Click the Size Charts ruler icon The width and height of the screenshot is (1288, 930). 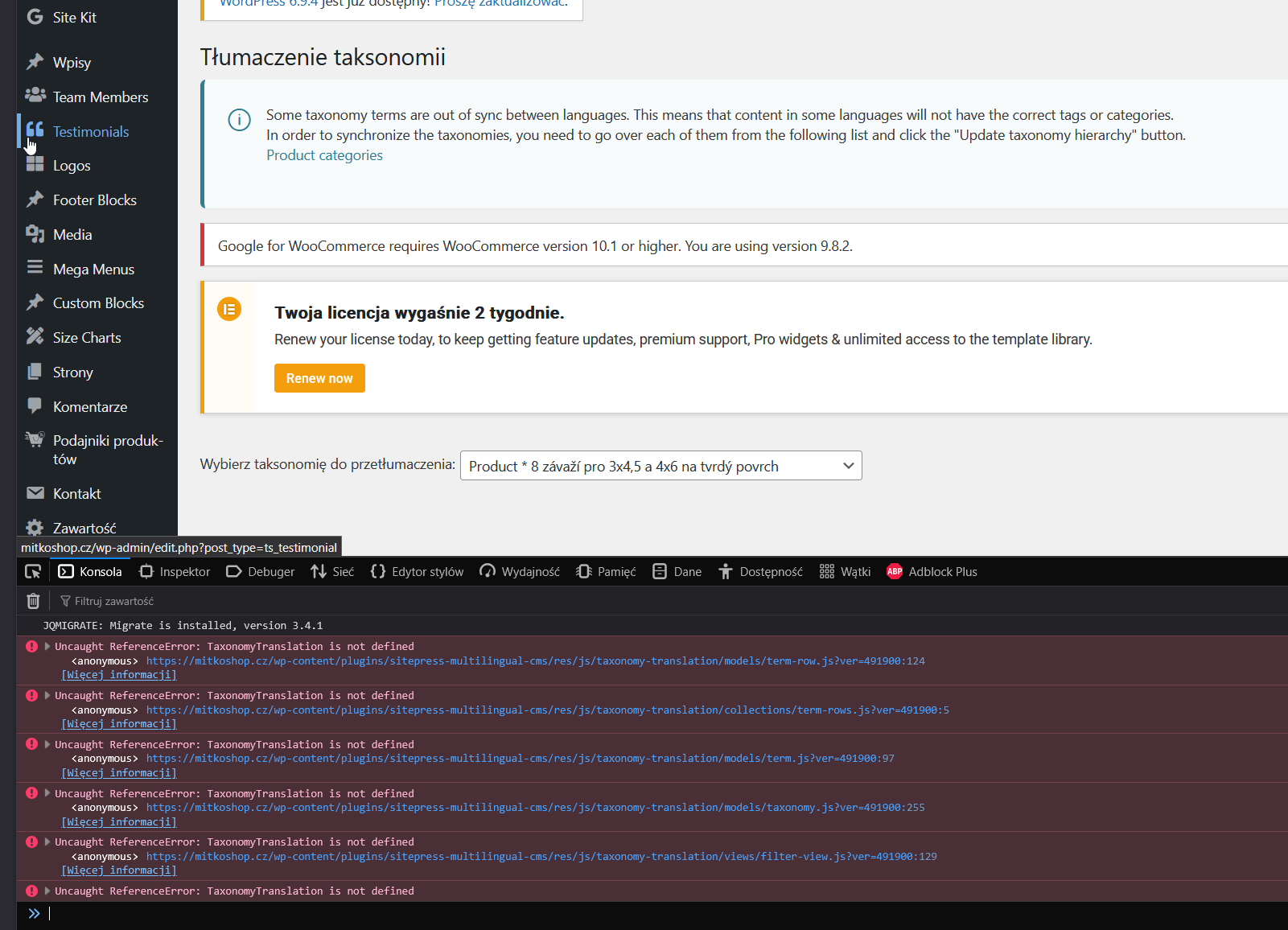click(x=35, y=336)
